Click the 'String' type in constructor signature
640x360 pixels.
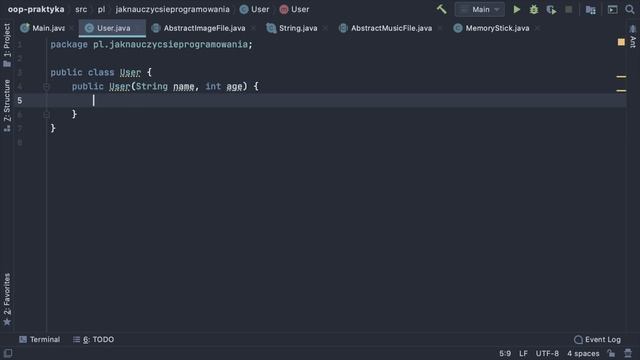(x=151, y=86)
